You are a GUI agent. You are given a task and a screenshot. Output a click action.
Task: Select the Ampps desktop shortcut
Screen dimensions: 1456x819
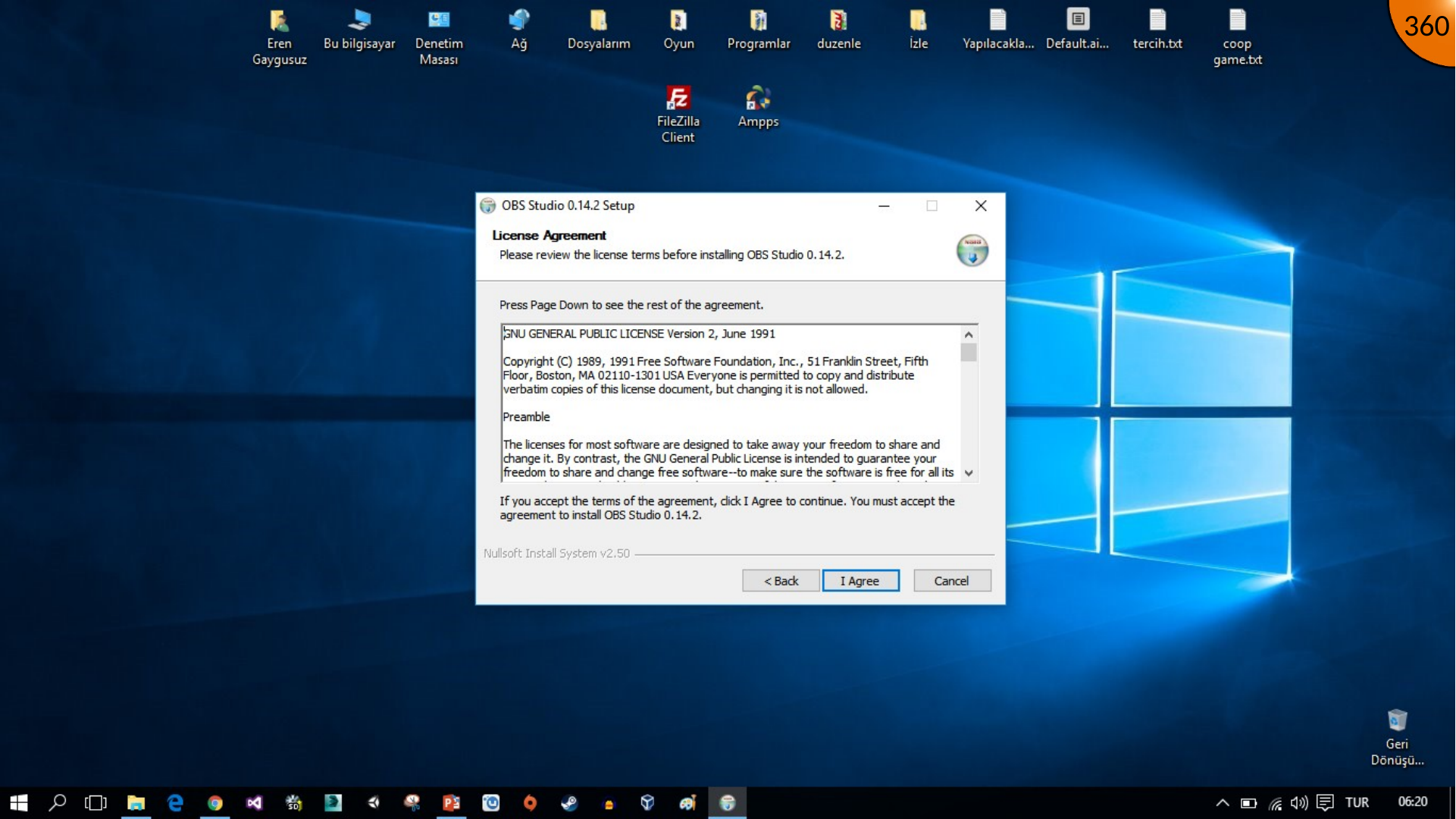758,107
